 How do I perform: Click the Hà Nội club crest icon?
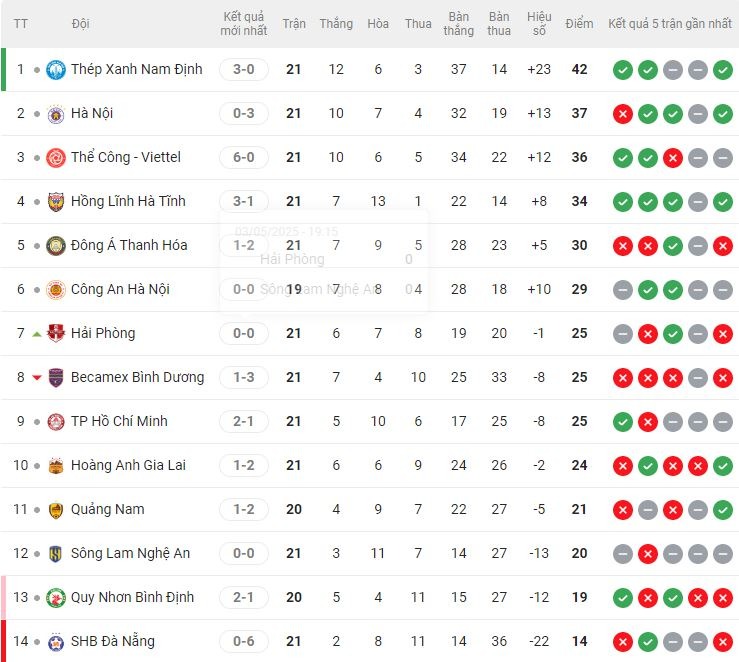[56, 114]
